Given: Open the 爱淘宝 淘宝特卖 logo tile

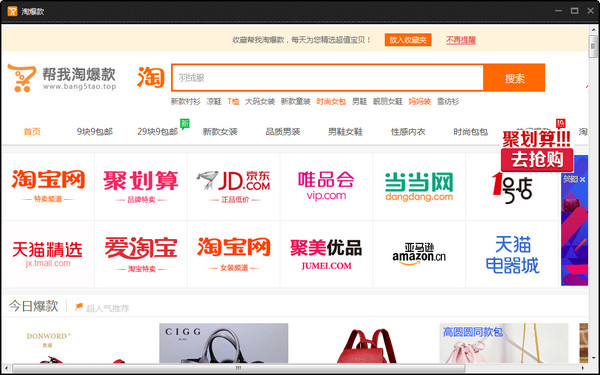Looking at the screenshot, I should pyautogui.click(x=141, y=254).
